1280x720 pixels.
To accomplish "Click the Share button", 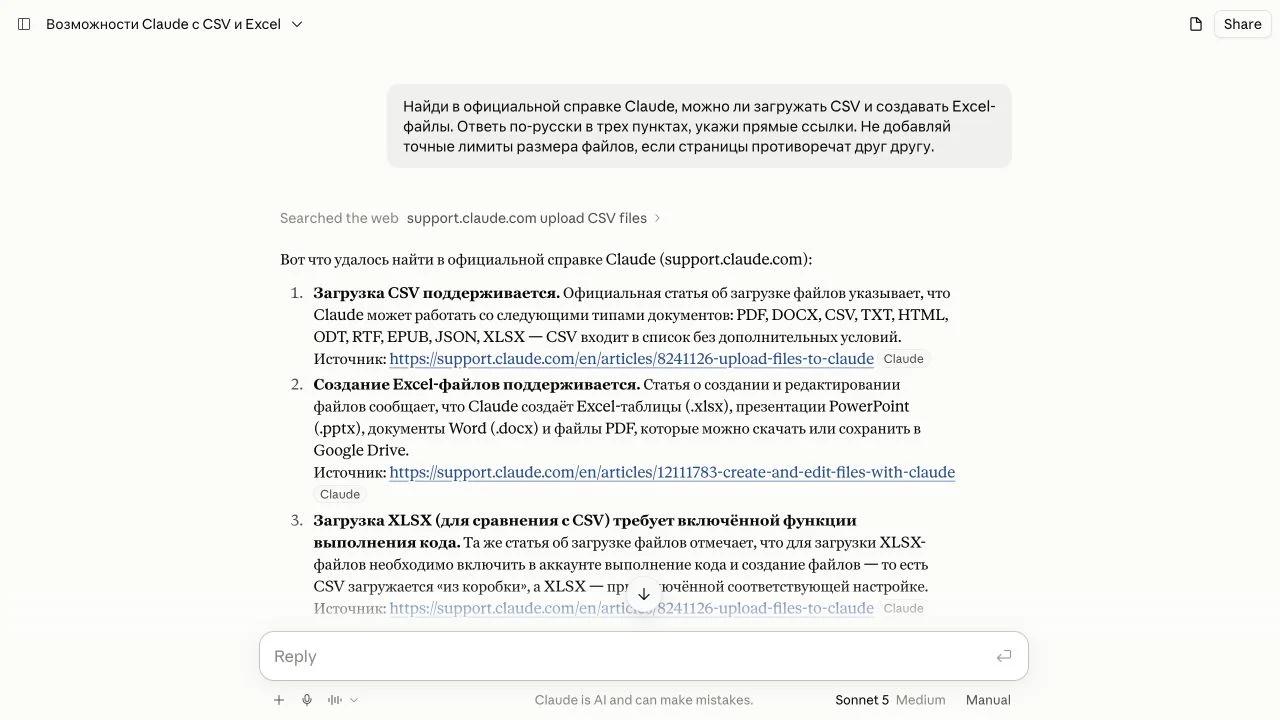I will 1242,24.
